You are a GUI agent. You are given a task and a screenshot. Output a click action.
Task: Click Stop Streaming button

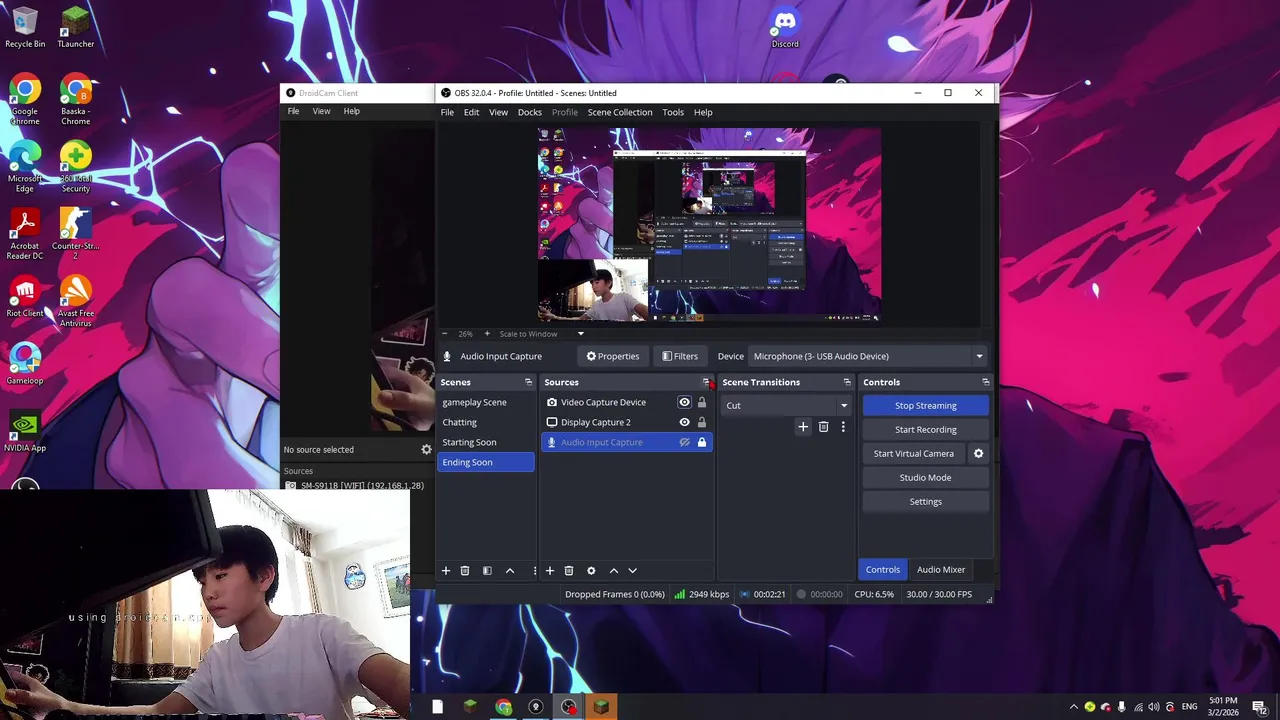(x=925, y=405)
